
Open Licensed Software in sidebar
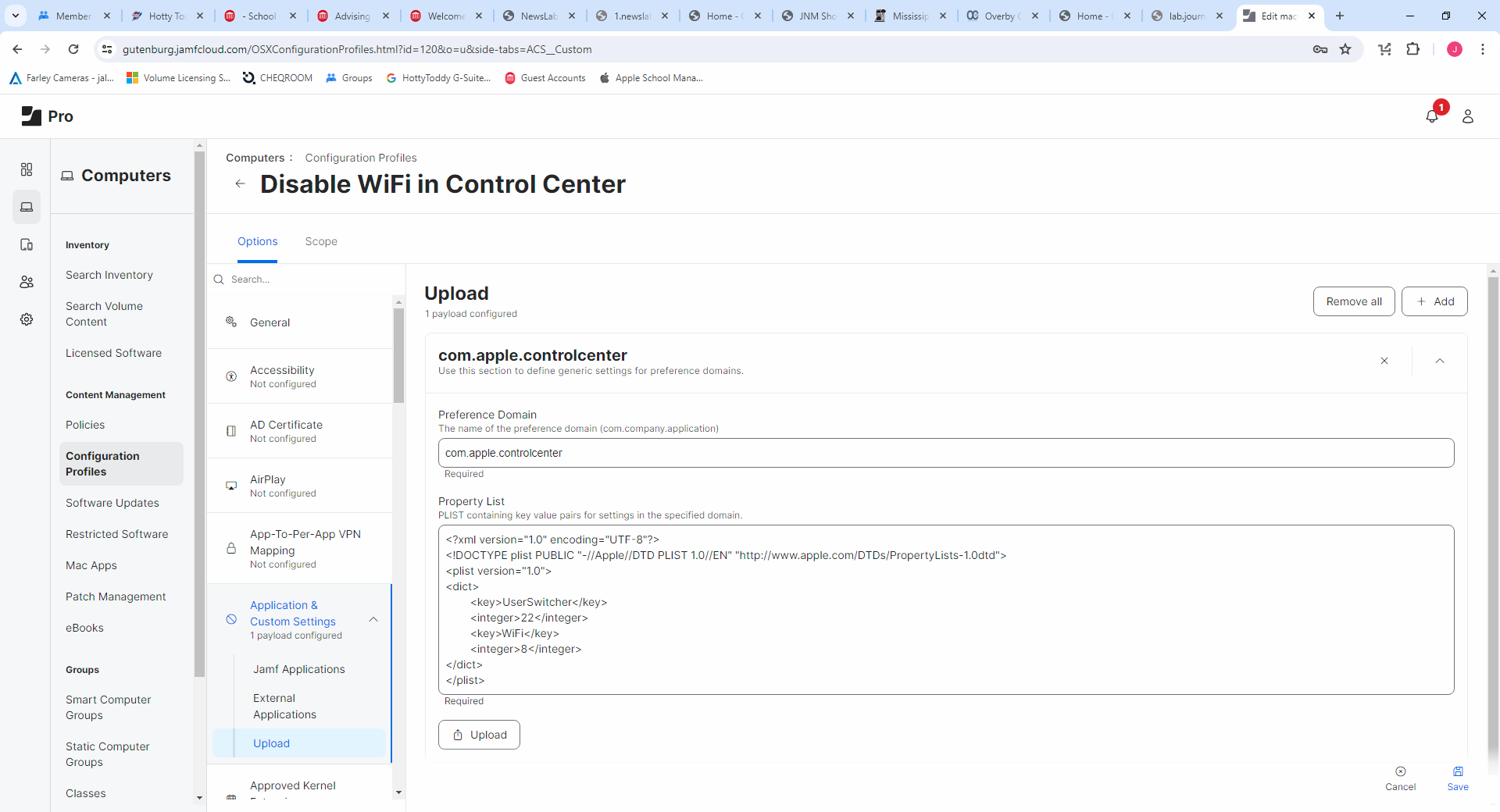(114, 353)
